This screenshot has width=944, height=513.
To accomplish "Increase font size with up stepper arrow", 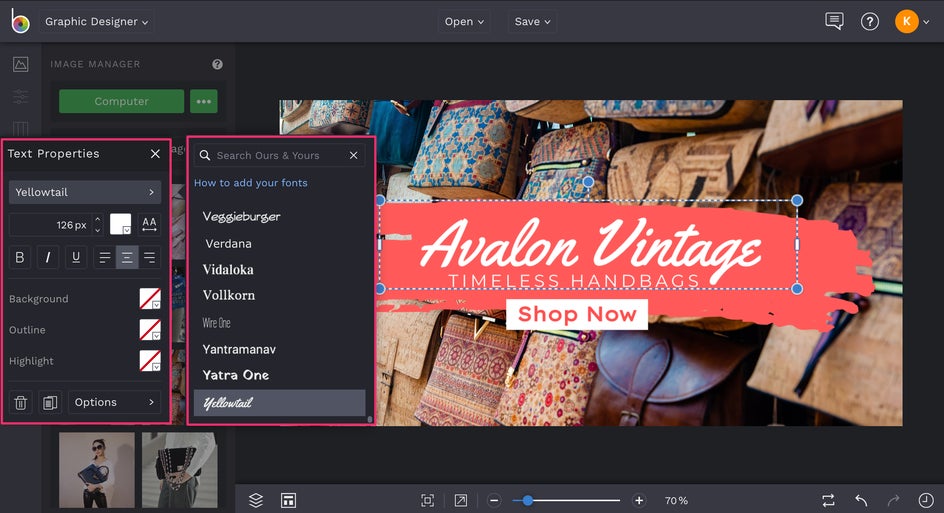I will pyautogui.click(x=98, y=219).
